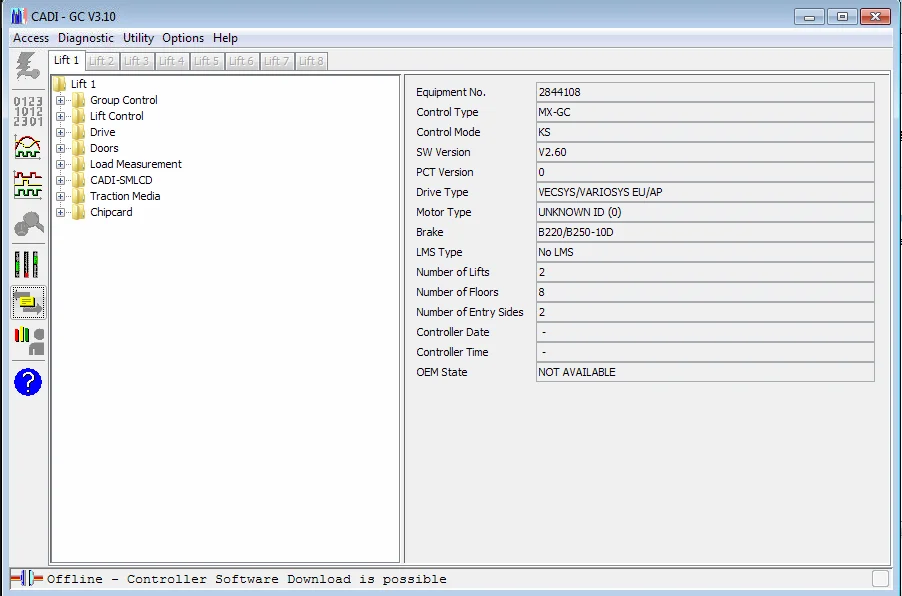This screenshot has width=902, height=596.
Task: Click the Group Control folder icon
Action: [x=79, y=100]
